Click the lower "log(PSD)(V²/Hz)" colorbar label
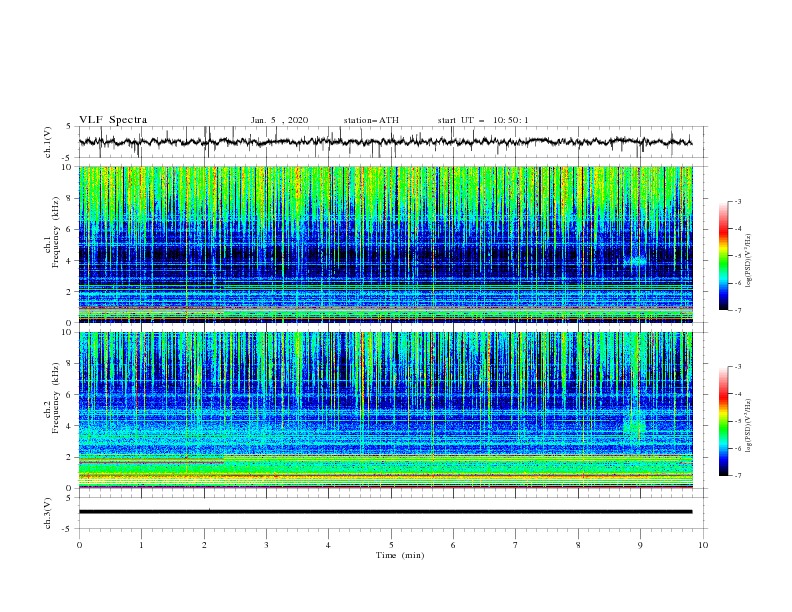 749,426
